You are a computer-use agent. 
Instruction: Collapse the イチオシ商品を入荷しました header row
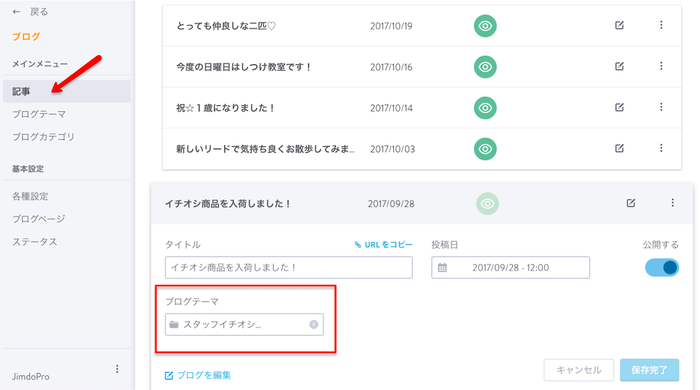pos(422,203)
